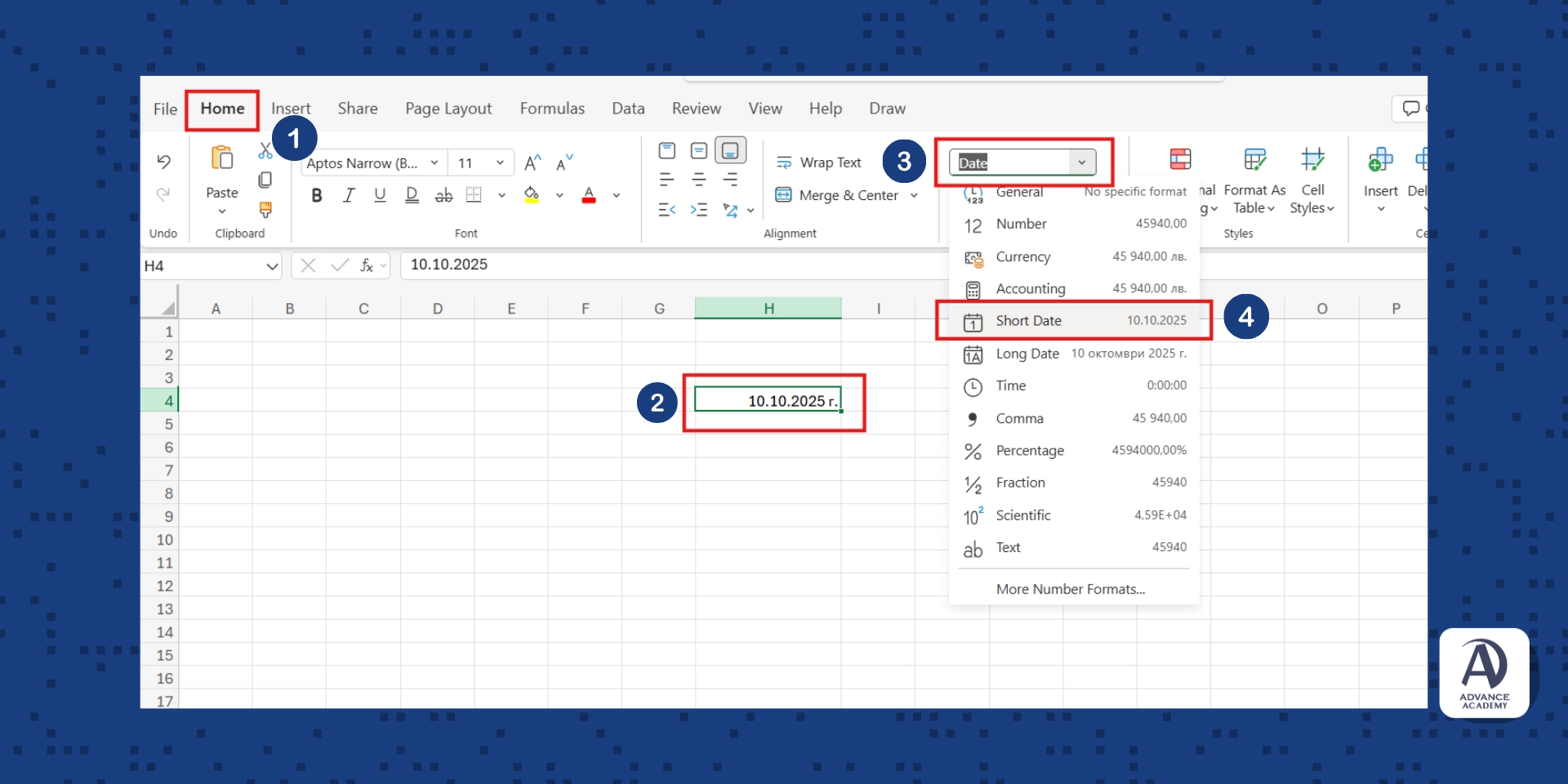This screenshot has width=1568, height=784.
Task: Switch to the Page Layout tab
Action: pyautogui.click(x=448, y=109)
